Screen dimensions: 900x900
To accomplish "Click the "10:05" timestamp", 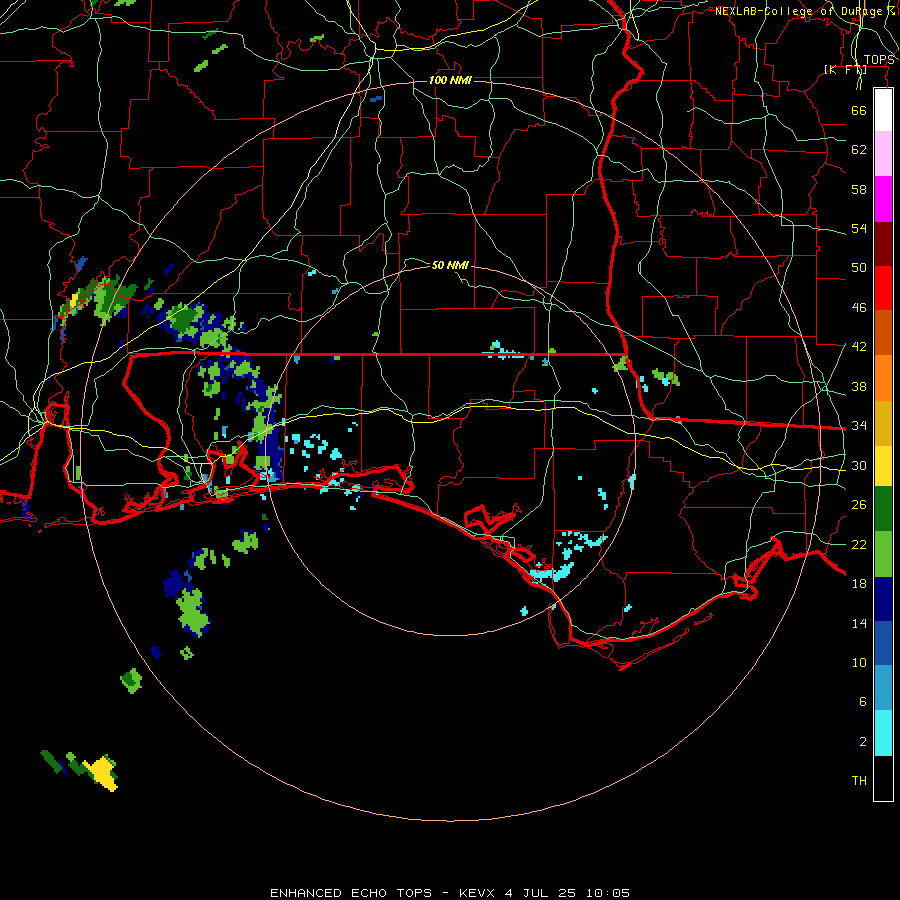I will click(x=608, y=893).
